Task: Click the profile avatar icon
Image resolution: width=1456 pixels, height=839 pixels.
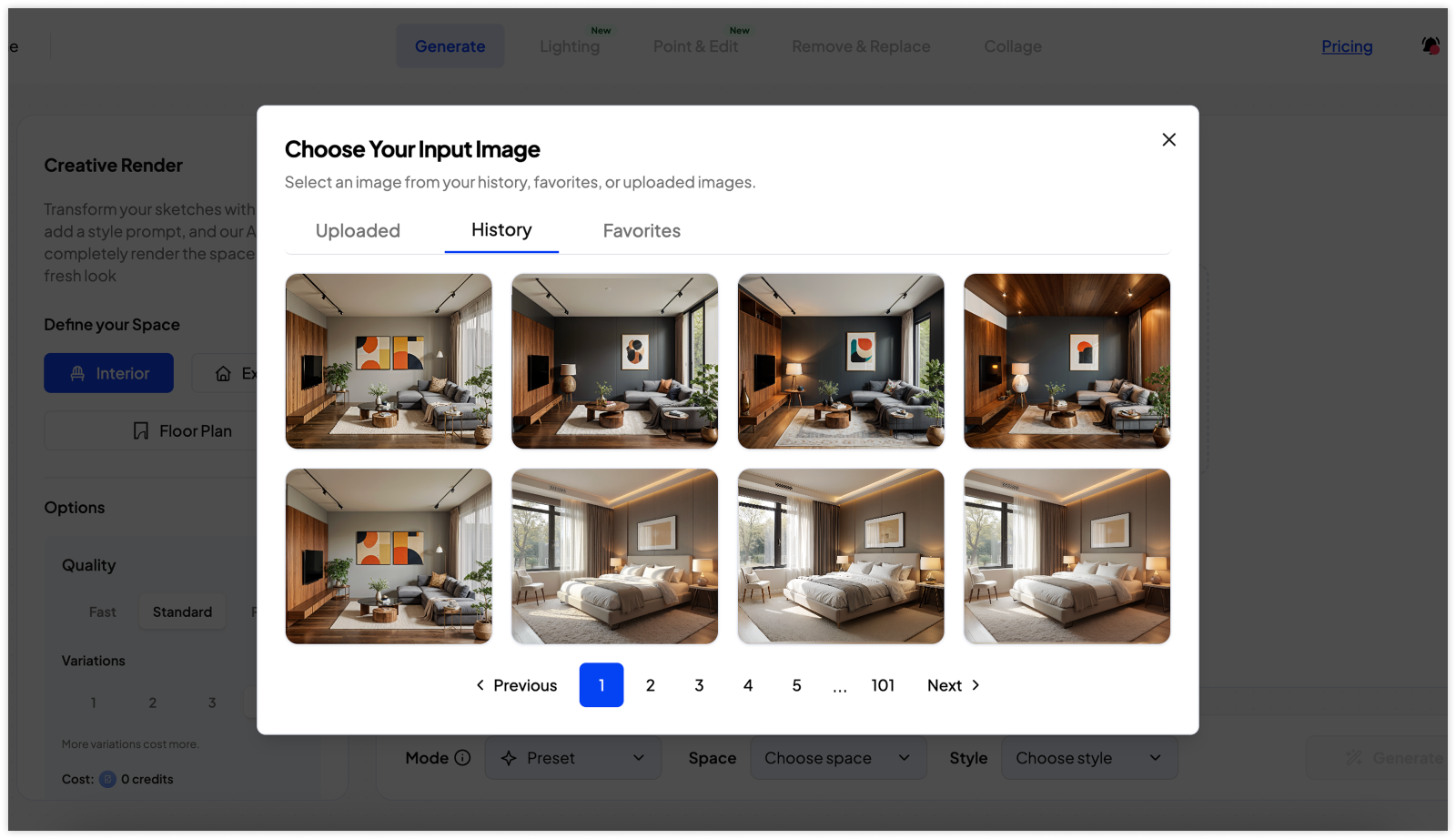Action: coord(1431,45)
